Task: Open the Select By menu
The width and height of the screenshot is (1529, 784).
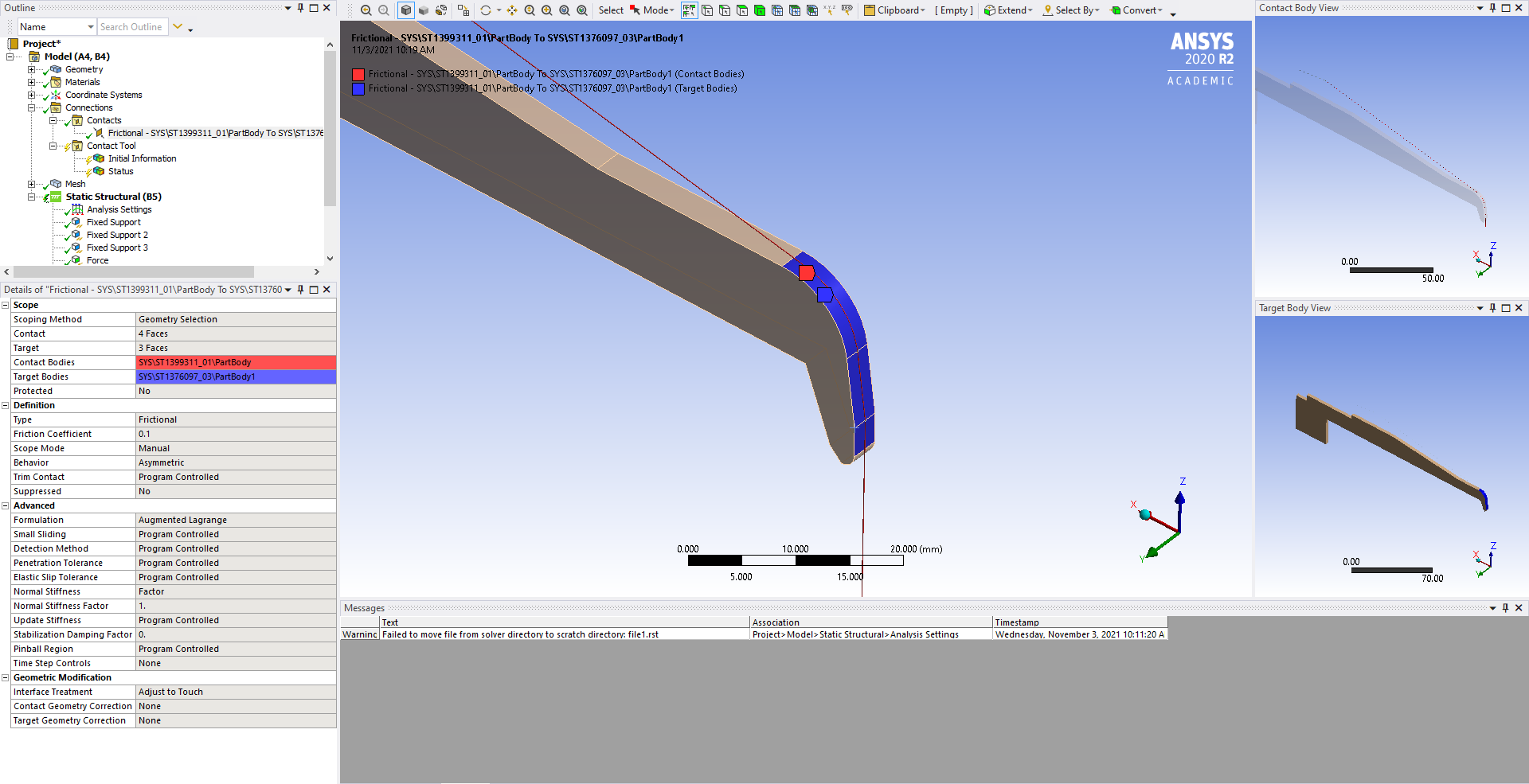Action: pyautogui.click(x=1071, y=10)
